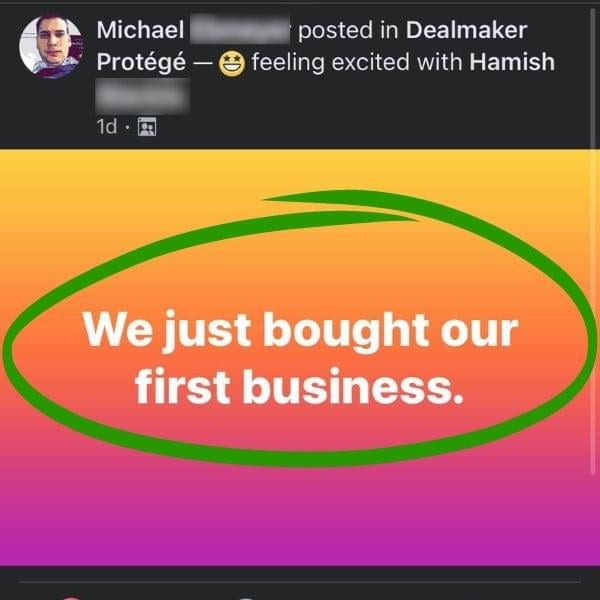Open the poster's name link 'Michael'
The width and height of the screenshot is (600, 600).
click(x=140, y=30)
